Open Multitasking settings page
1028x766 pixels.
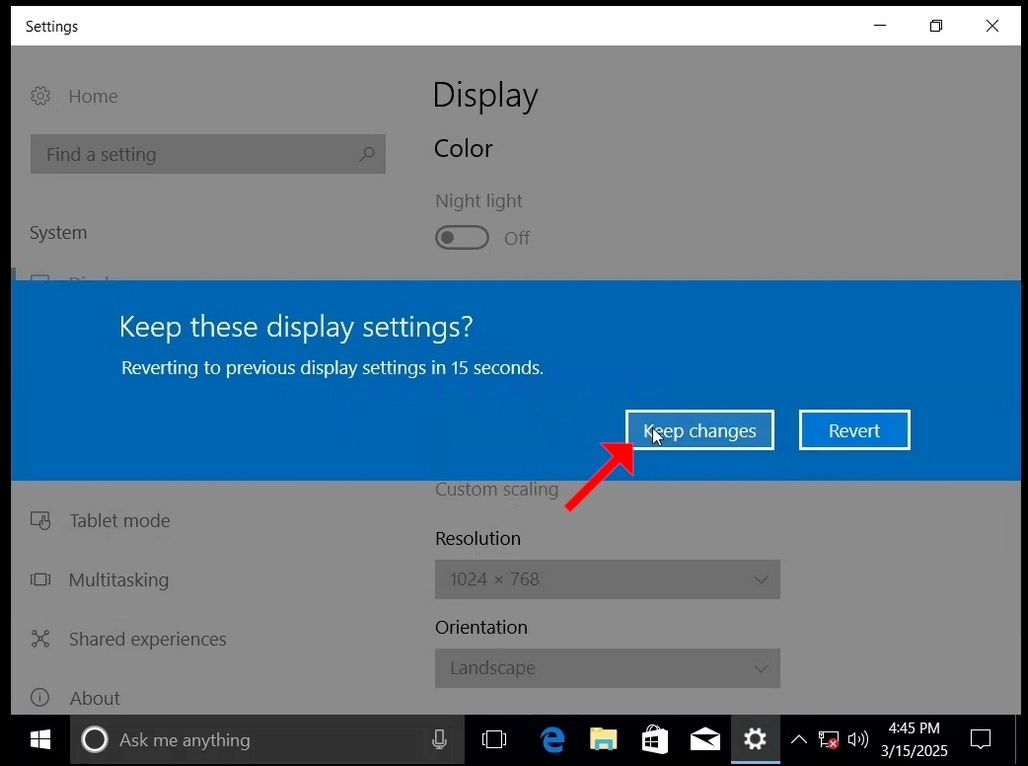tap(119, 580)
